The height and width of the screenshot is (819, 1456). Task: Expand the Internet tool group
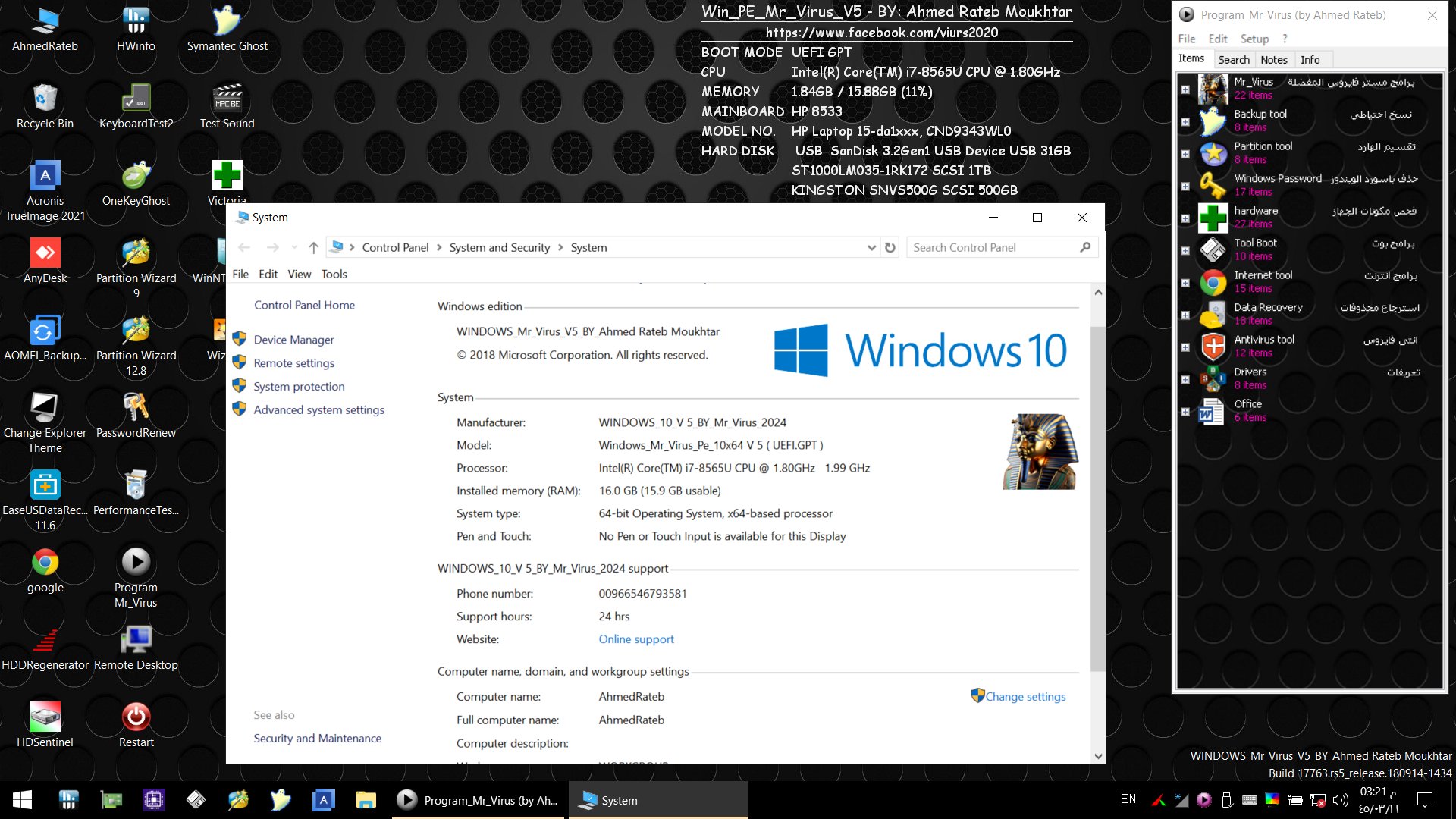tap(1185, 283)
